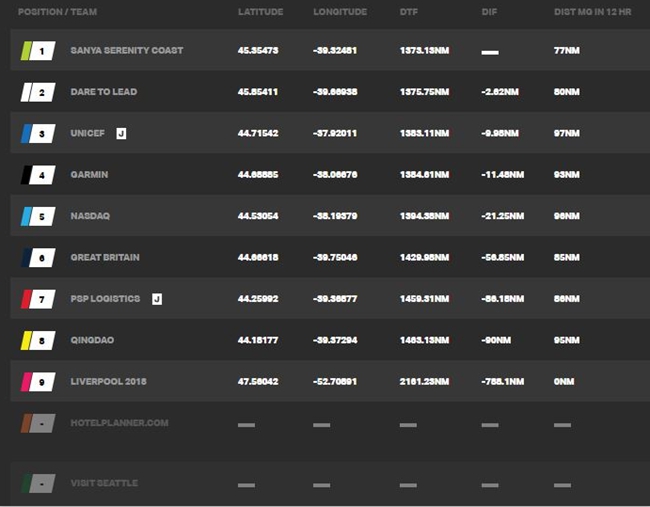Select the HotelPlanner.com team name
The width and height of the screenshot is (650, 507).
coord(119,423)
